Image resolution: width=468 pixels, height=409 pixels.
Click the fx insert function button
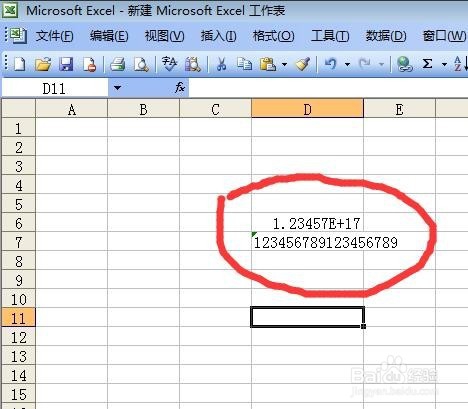pyautogui.click(x=180, y=88)
